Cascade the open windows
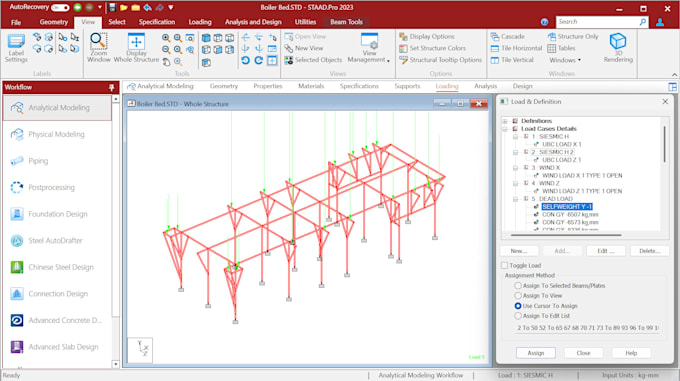 click(508, 36)
